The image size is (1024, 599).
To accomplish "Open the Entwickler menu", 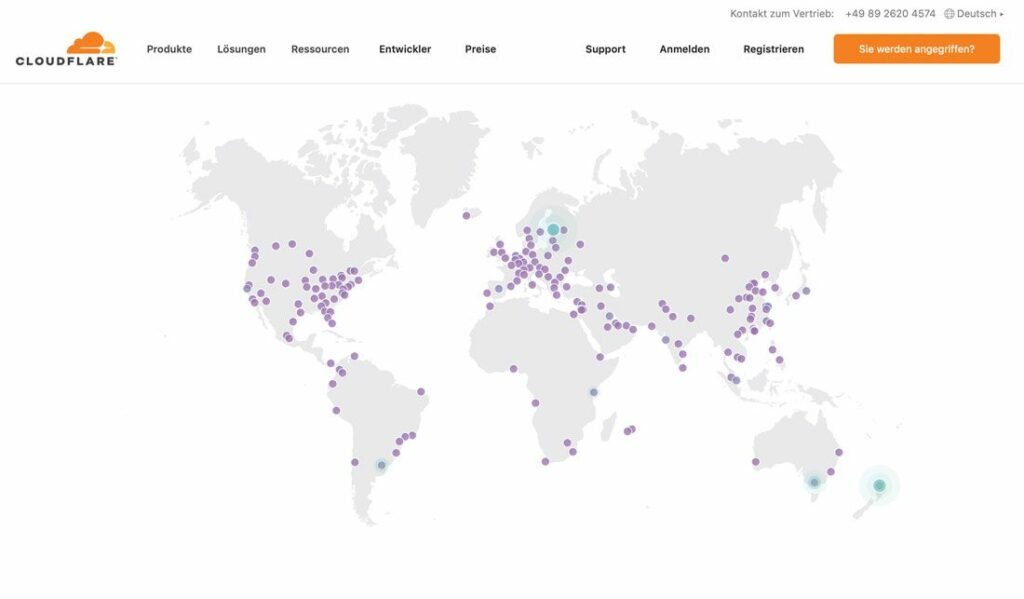I will click(404, 49).
